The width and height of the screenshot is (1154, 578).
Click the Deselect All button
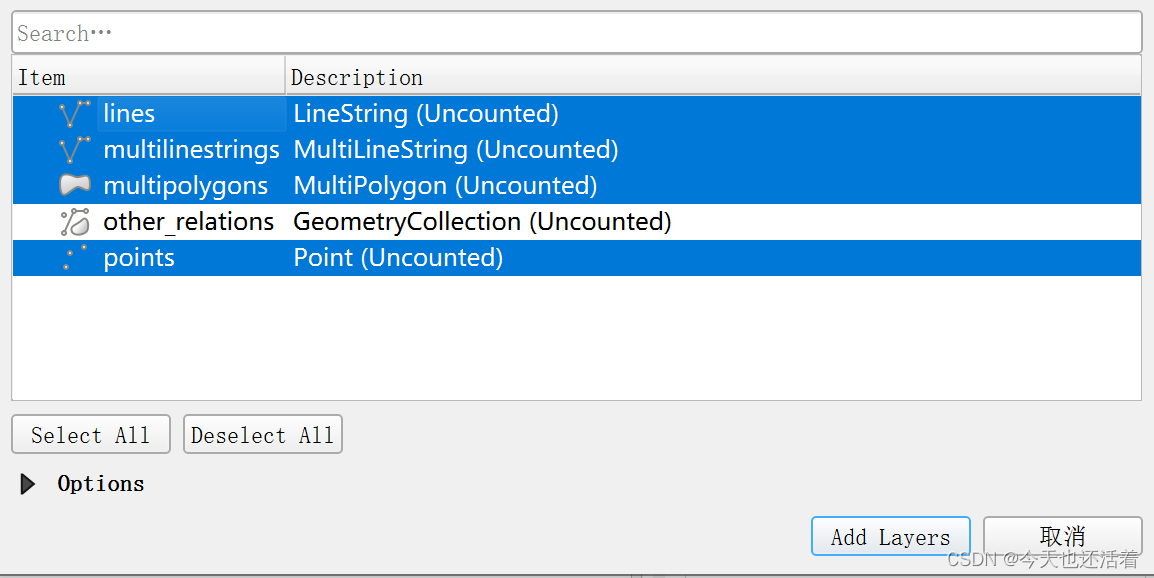262,434
